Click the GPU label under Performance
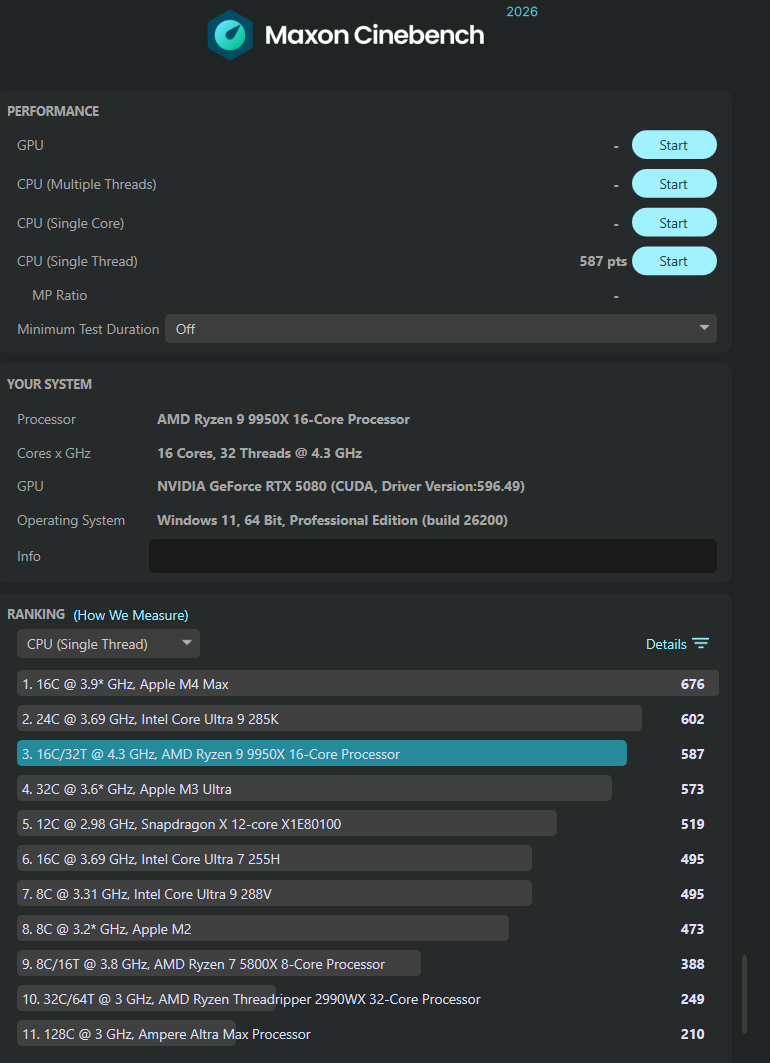The width and height of the screenshot is (770, 1063). coord(31,145)
